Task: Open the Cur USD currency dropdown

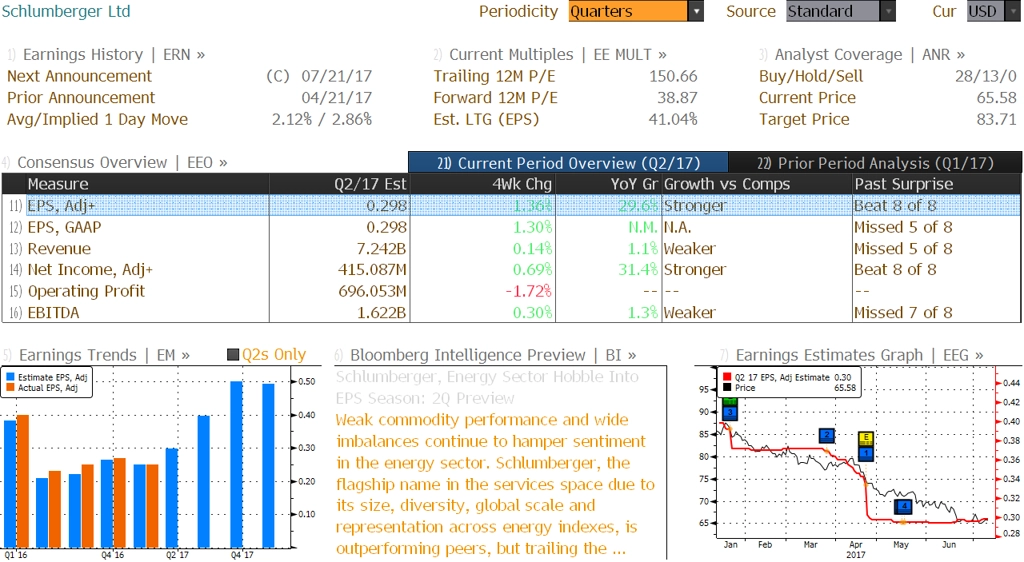Action: coord(993,11)
